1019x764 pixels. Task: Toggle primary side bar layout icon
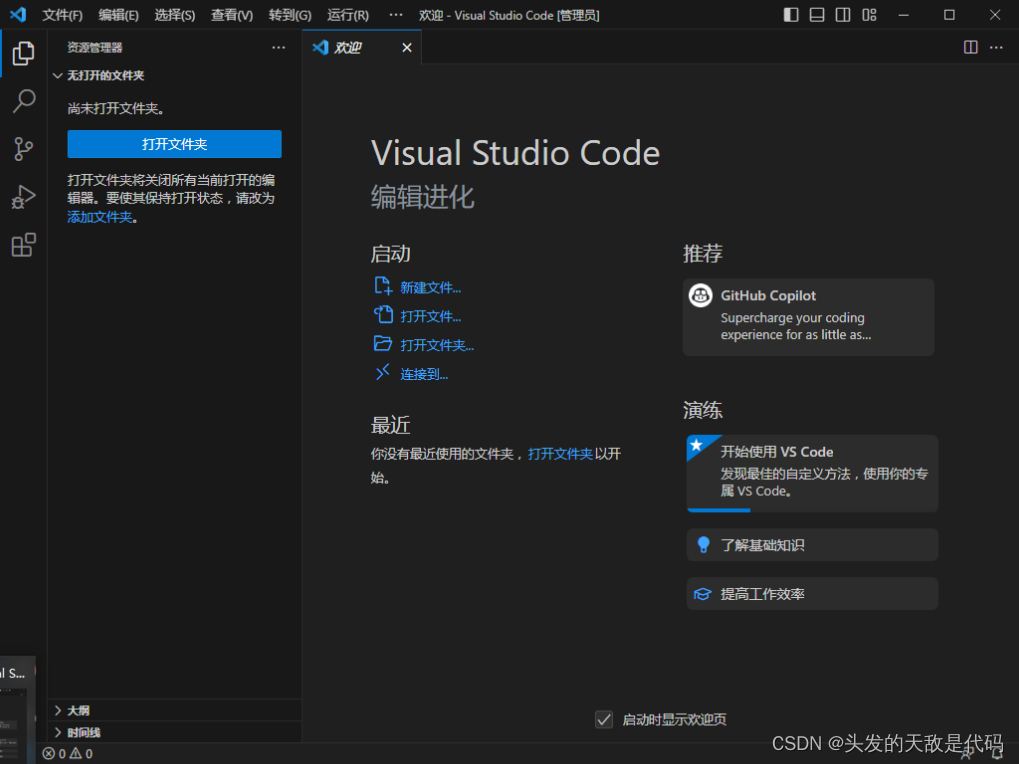791,15
